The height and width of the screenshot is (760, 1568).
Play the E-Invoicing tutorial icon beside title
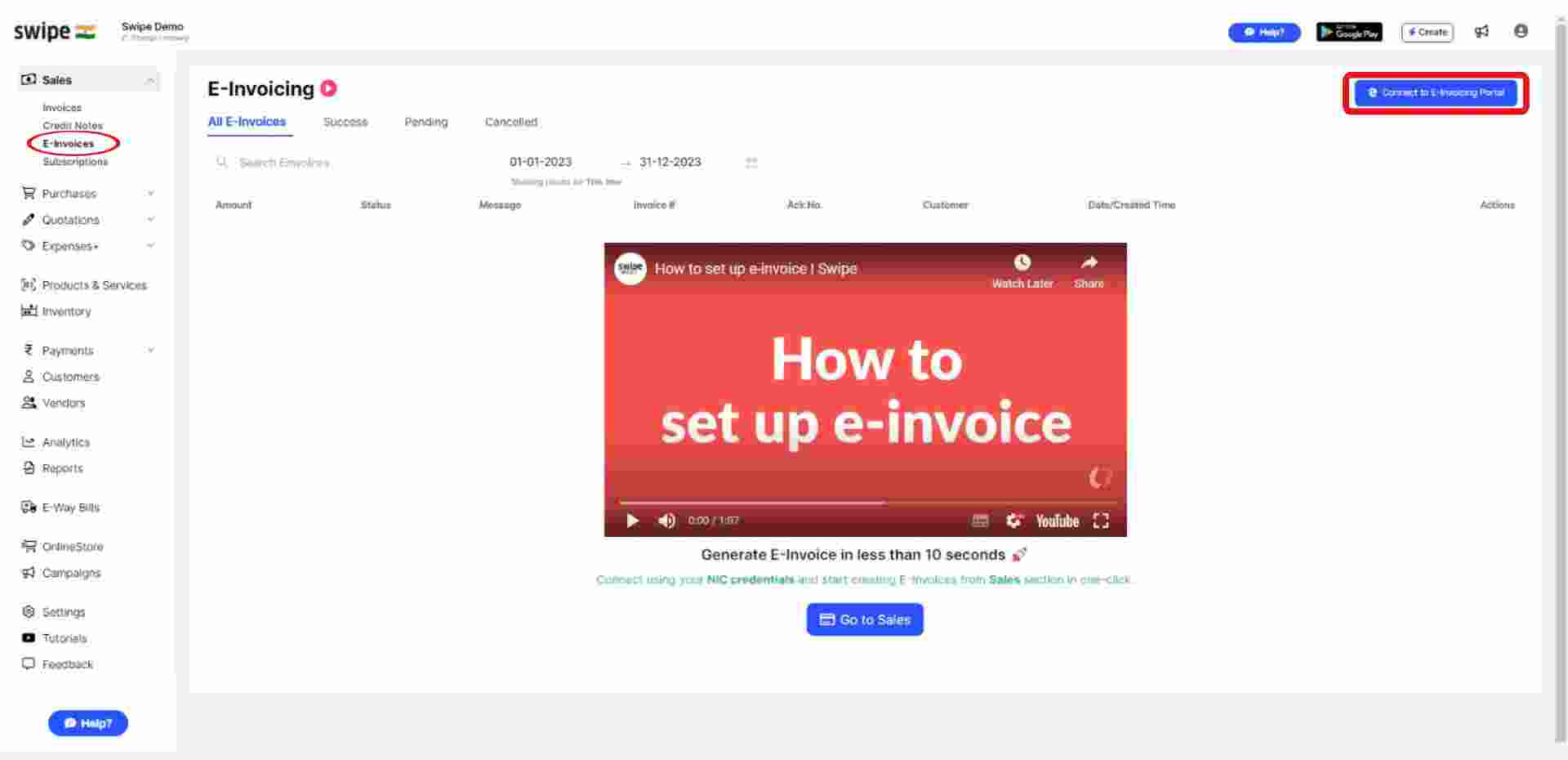point(328,88)
